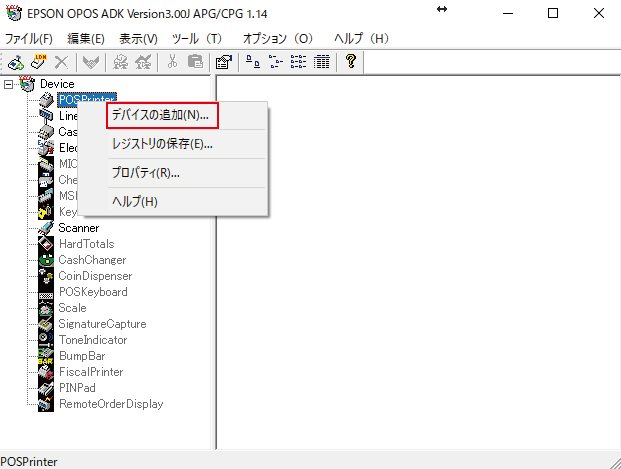This screenshot has width=621, height=469.
Task: Click the add device toolbar icon
Action: tap(15, 62)
